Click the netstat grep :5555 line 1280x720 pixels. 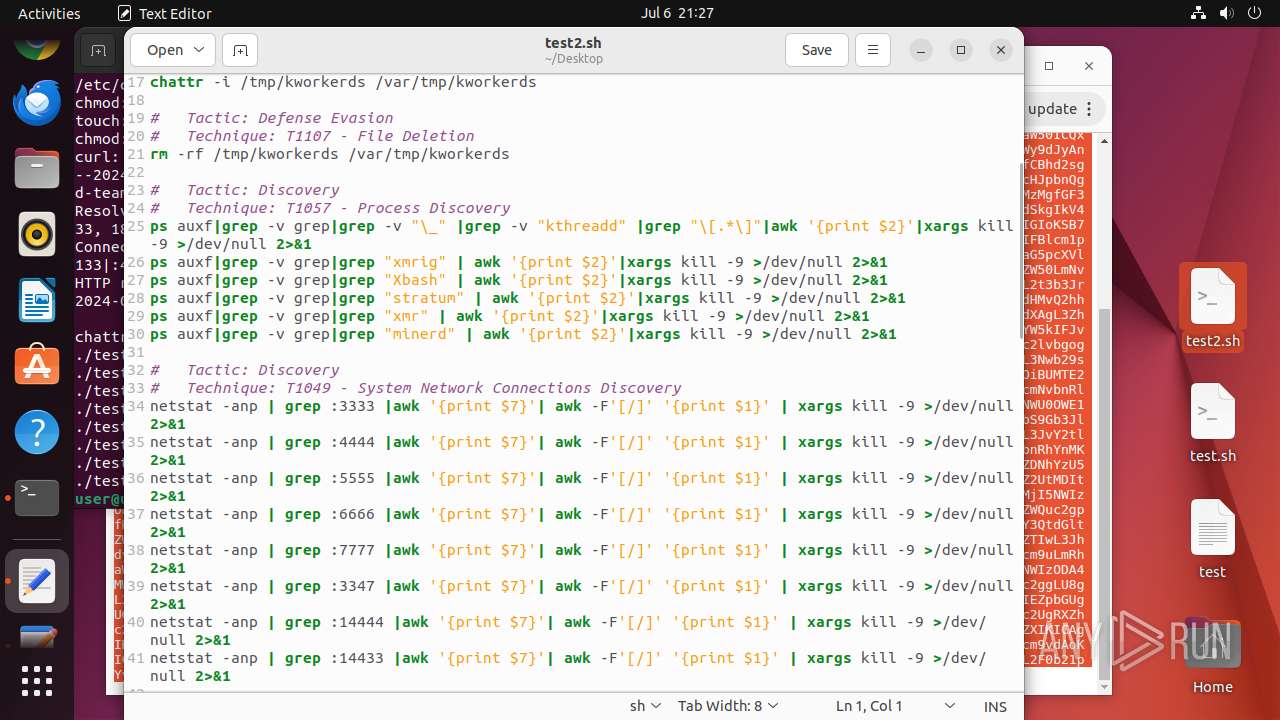pyautogui.click(x=581, y=487)
